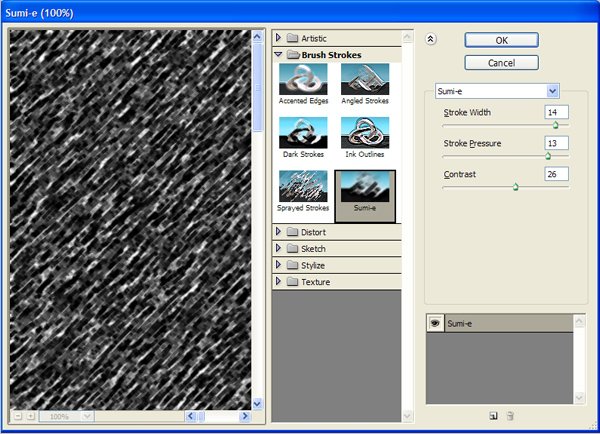Click the filter list scroll up arrow

pos(408,37)
